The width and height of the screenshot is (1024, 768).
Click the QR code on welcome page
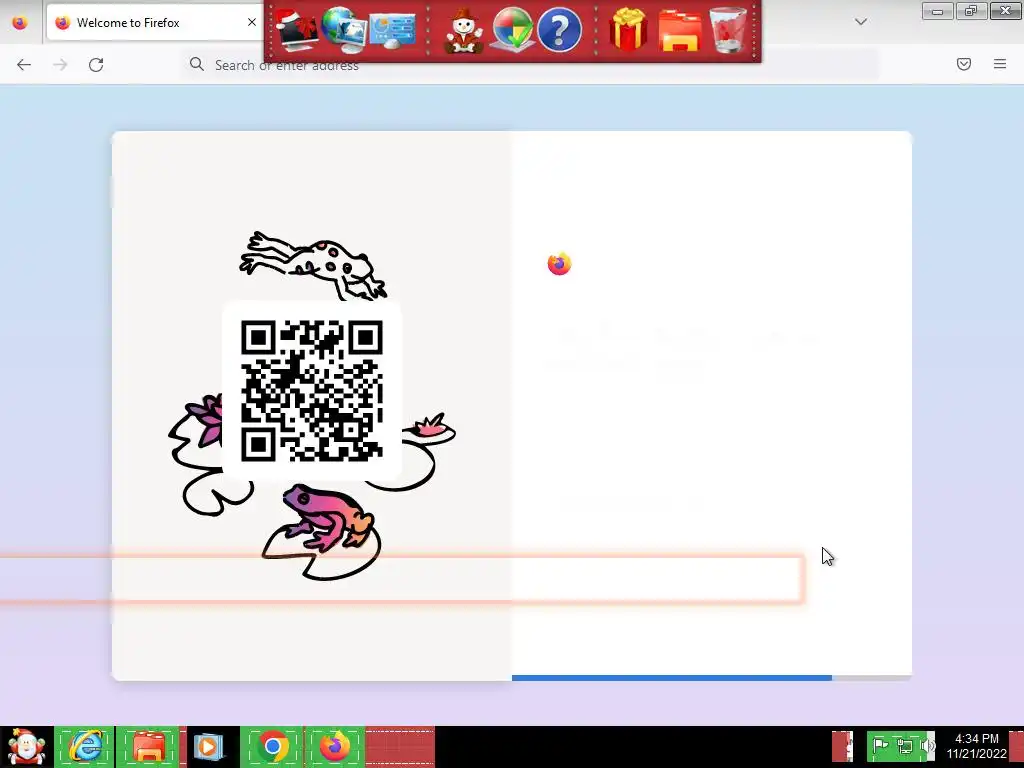pos(312,391)
